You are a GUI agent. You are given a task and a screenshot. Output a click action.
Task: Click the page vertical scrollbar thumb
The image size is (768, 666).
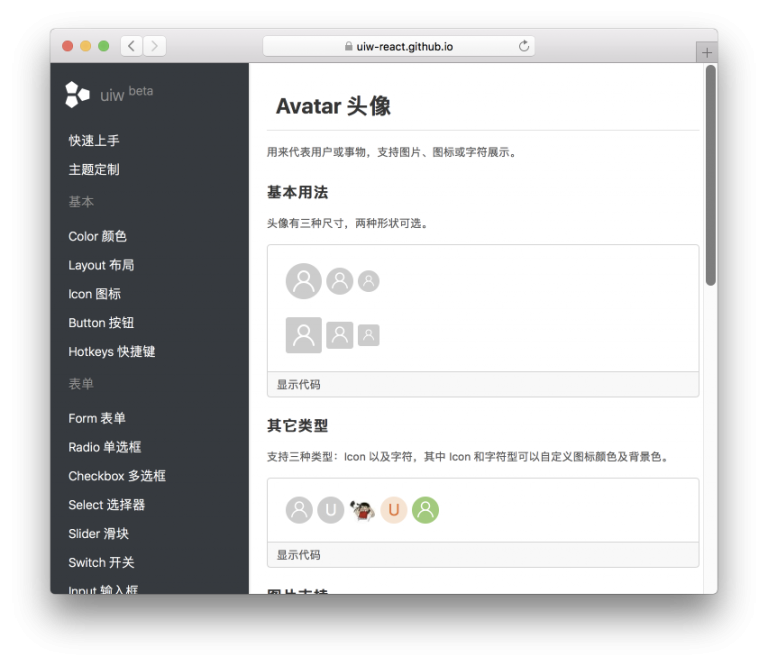click(711, 175)
